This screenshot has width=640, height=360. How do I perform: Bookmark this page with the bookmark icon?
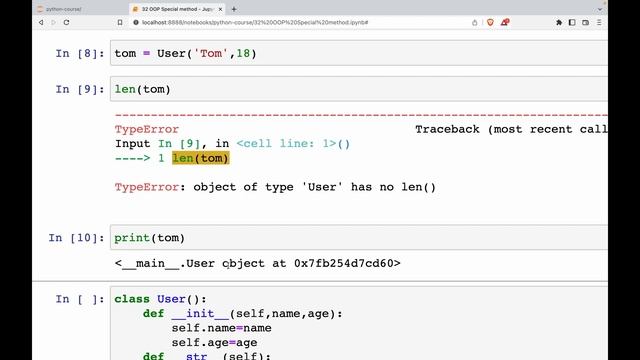pyautogui.click(x=120, y=22)
